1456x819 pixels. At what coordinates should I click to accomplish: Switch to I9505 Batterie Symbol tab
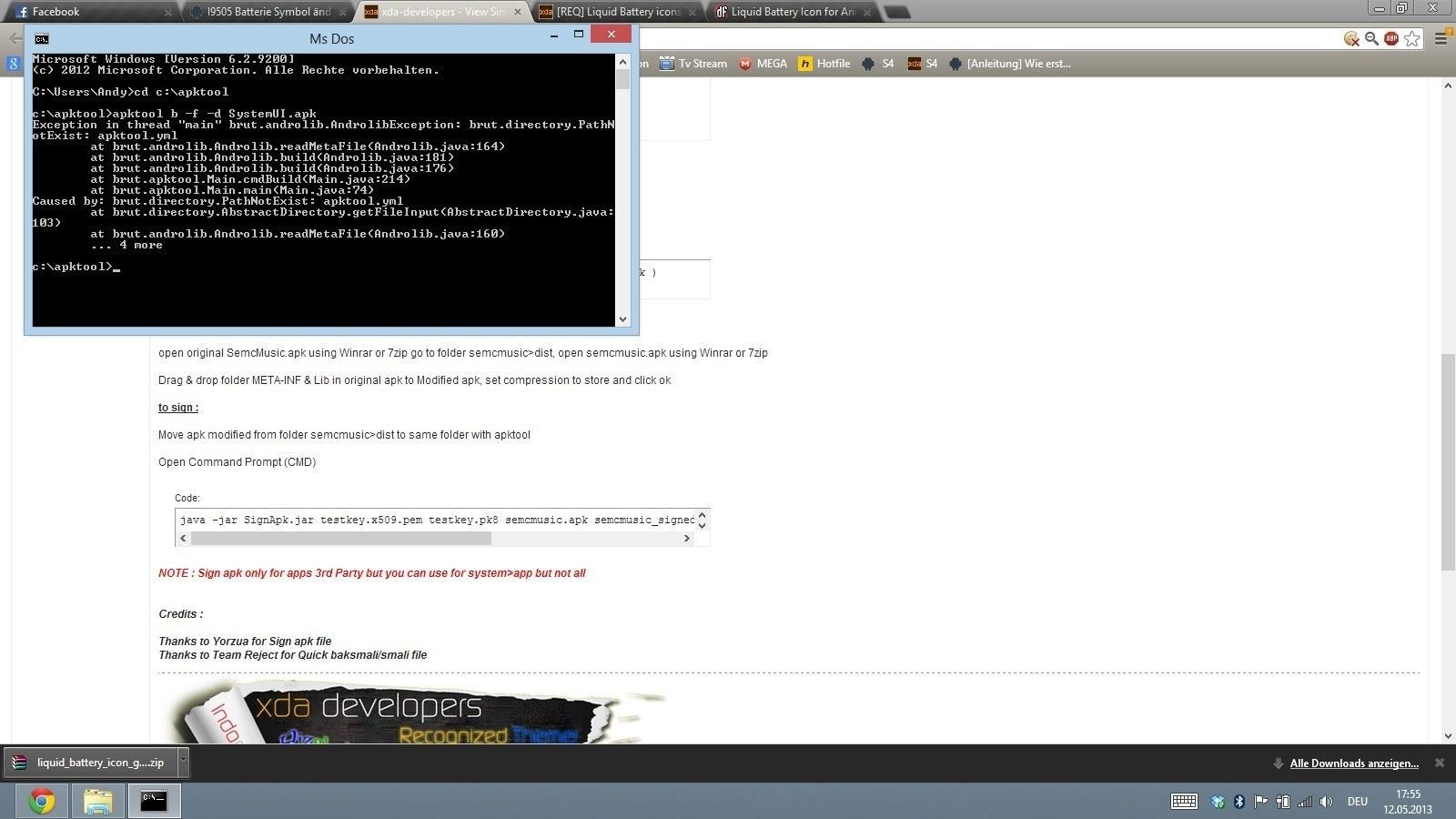pos(268,12)
